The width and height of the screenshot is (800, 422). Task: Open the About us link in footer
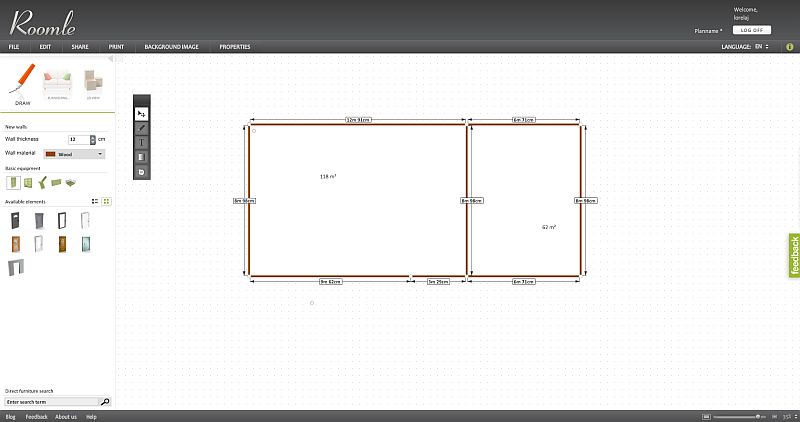[66, 417]
